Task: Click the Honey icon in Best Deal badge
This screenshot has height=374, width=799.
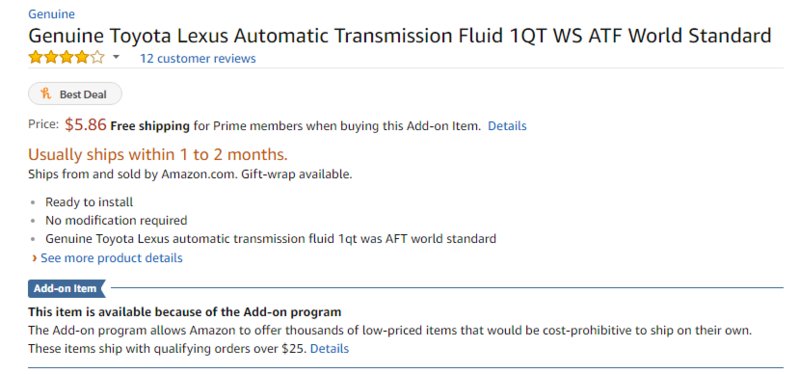Action: click(46, 94)
